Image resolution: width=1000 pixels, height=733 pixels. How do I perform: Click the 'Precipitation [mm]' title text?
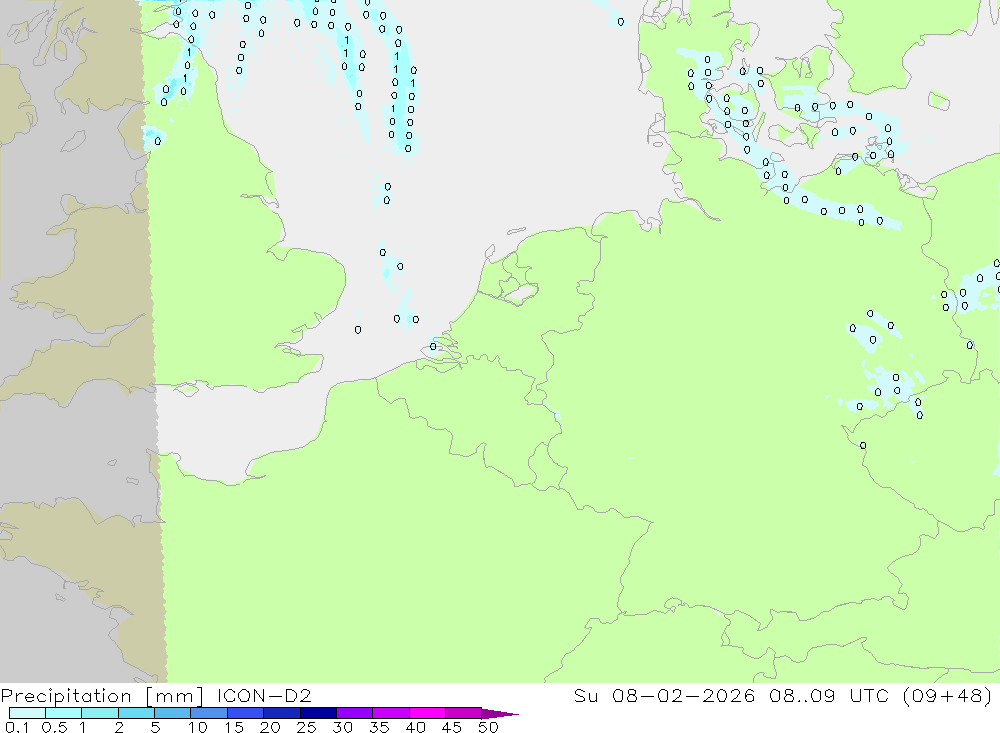(102, 696)
